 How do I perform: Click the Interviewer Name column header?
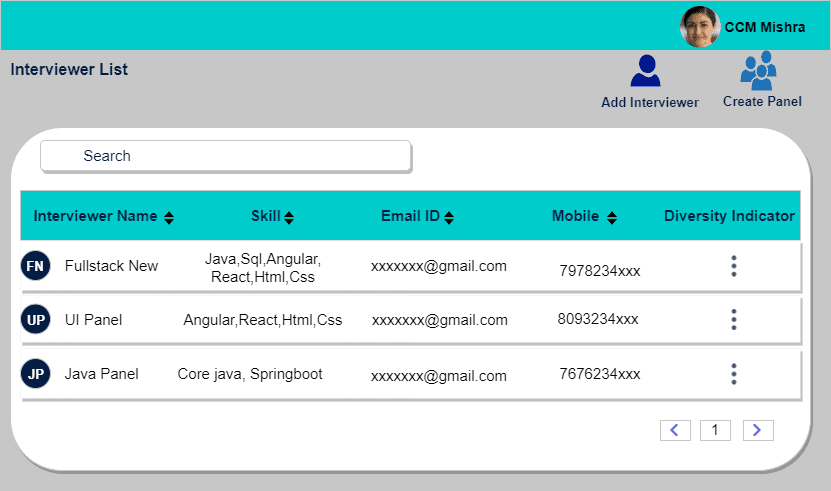[95, 216]
